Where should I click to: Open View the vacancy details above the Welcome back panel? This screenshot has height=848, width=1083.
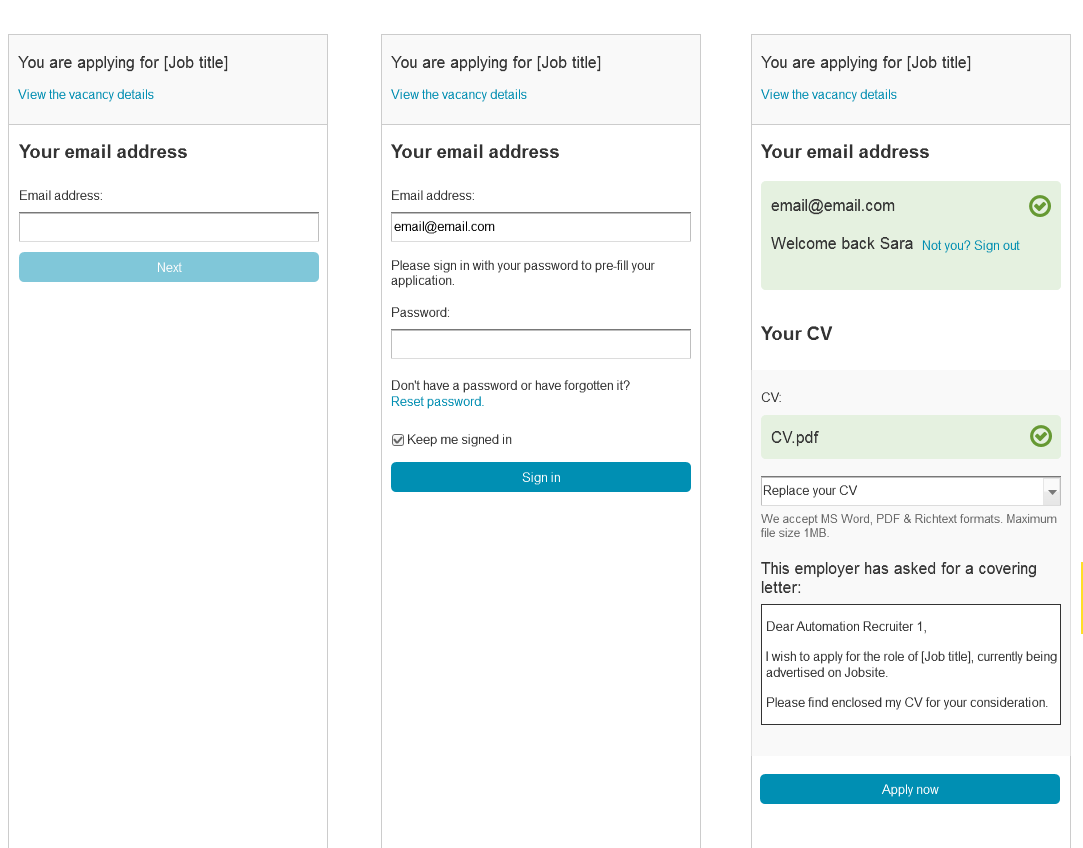click(x=828, y=95)
